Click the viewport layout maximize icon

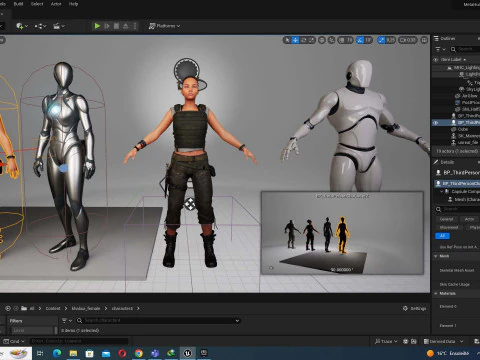point(424,40)
